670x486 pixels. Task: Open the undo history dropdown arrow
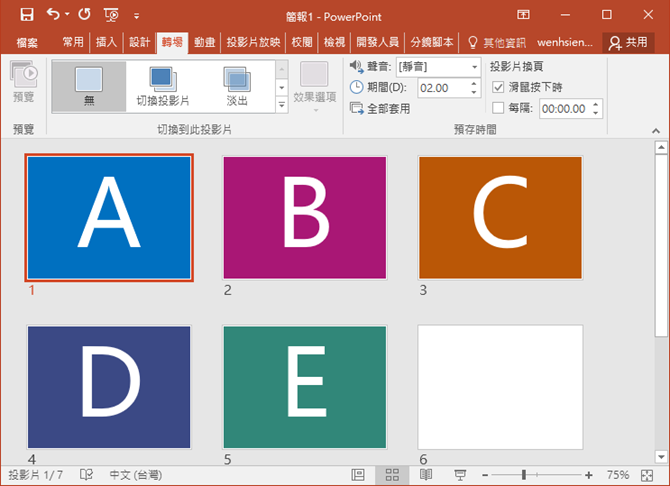coord(67,15)
